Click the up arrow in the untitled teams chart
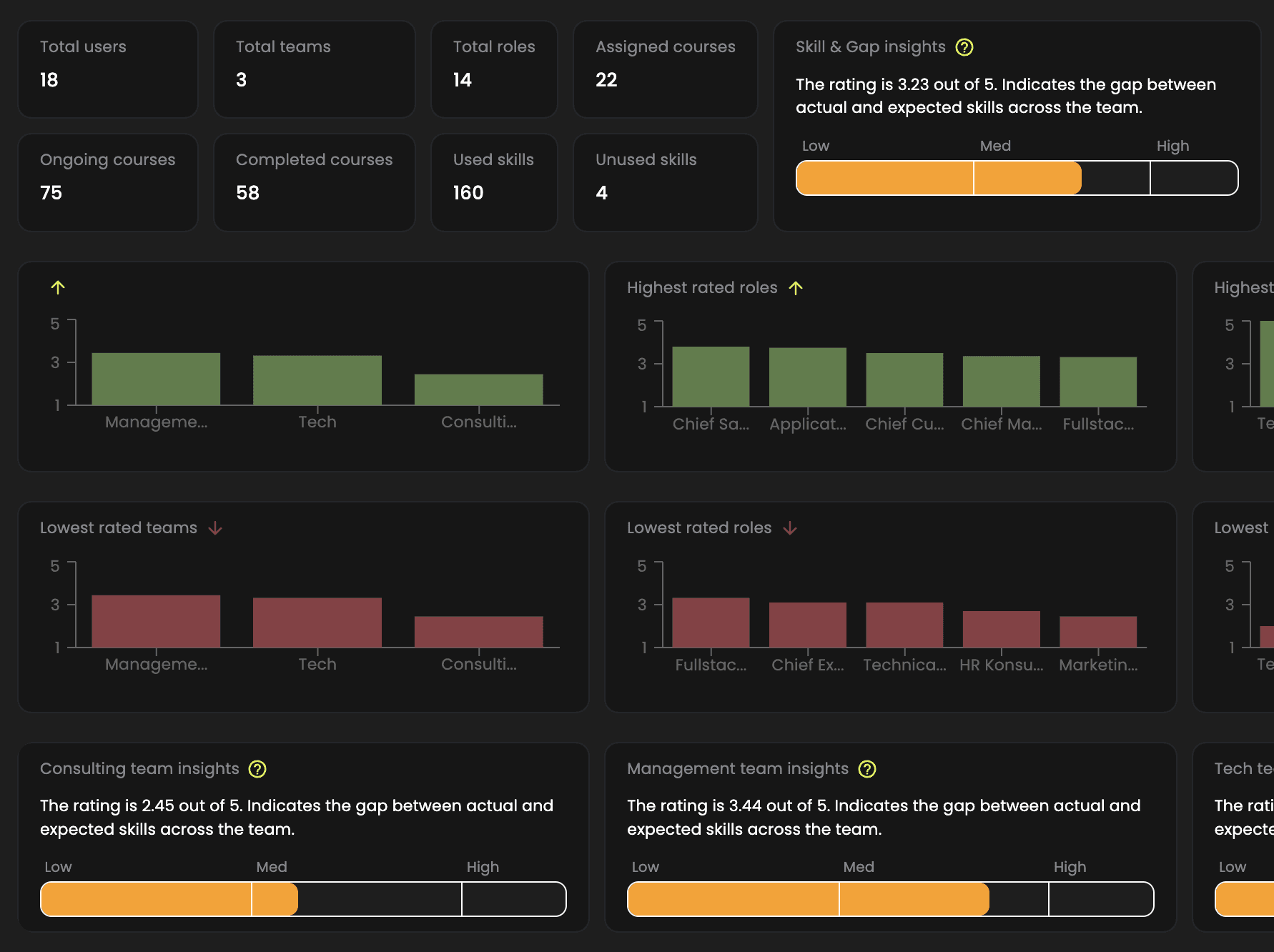This screenshot has width=1274, height=952. pos(58,287)
